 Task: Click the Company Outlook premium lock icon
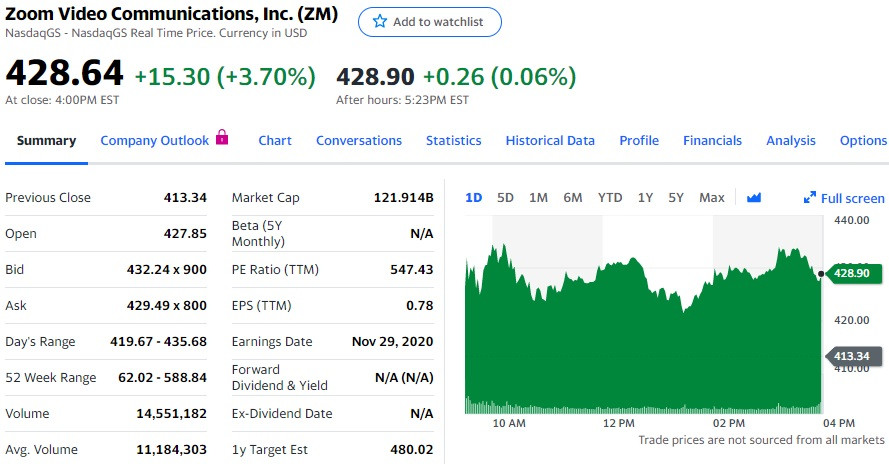(x=222, y=138)
